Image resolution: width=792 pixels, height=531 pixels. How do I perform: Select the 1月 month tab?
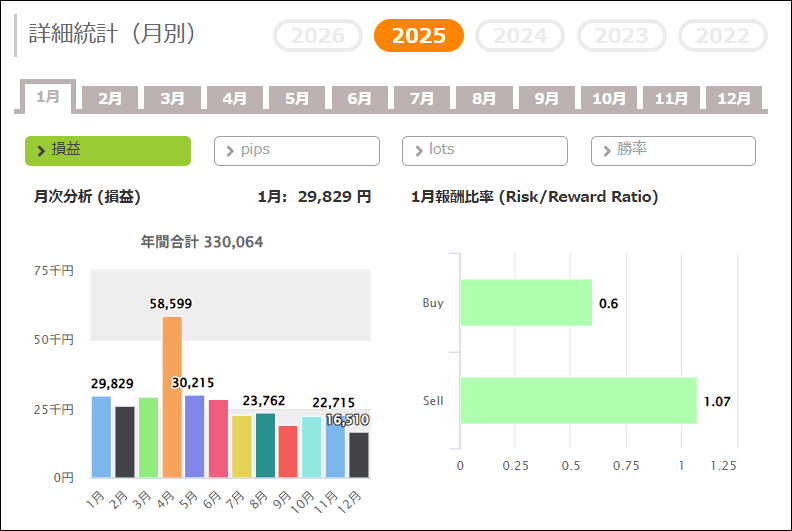pos(48,97)
